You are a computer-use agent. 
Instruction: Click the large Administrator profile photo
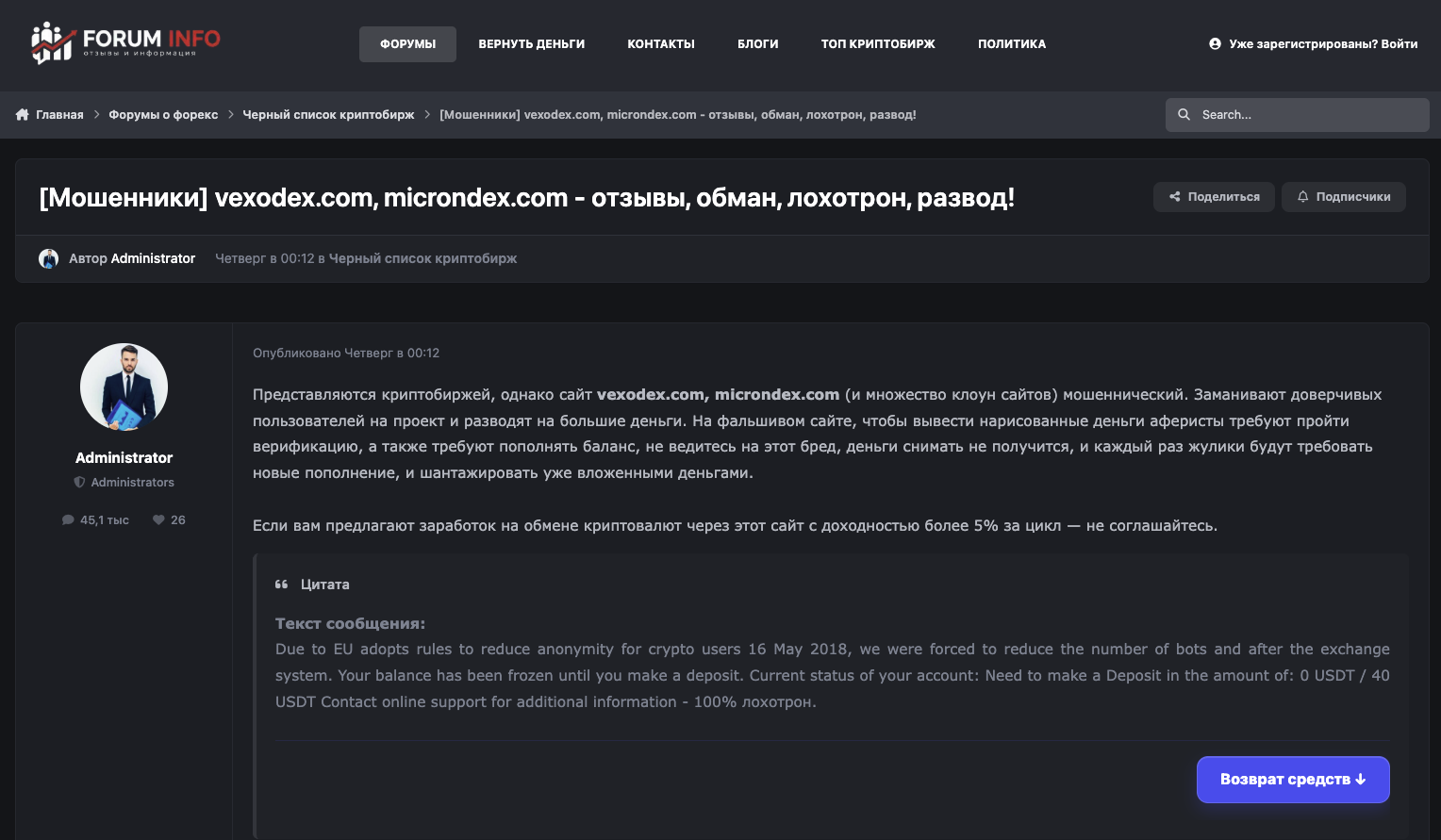(x=124, y=387)
